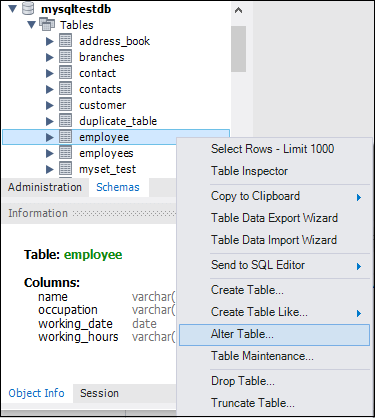Viewport: 375px width, 418px height.
Task: Expand the customer table node
Action: [50, 105]
